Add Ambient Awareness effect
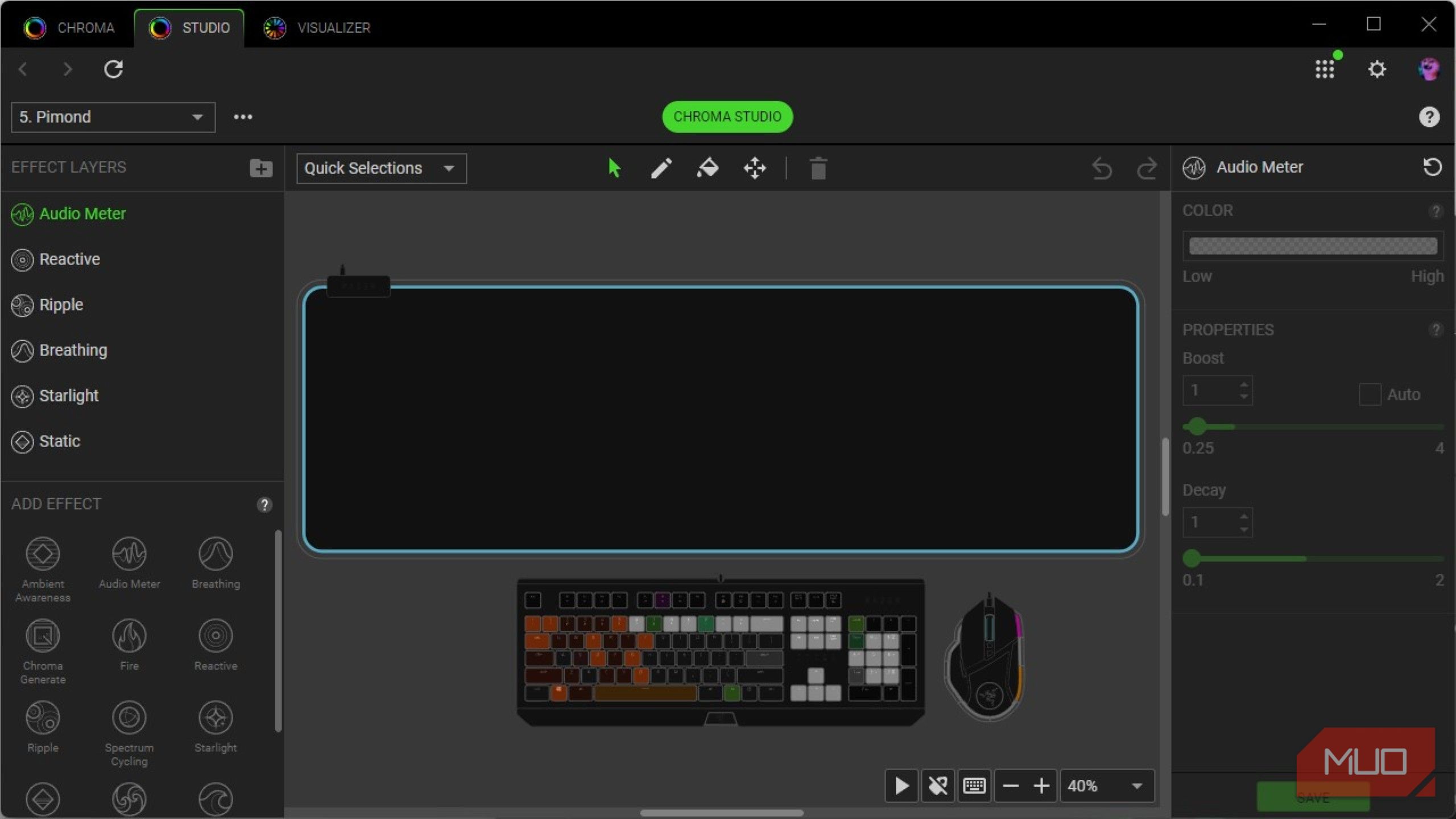 pos(43,569)
